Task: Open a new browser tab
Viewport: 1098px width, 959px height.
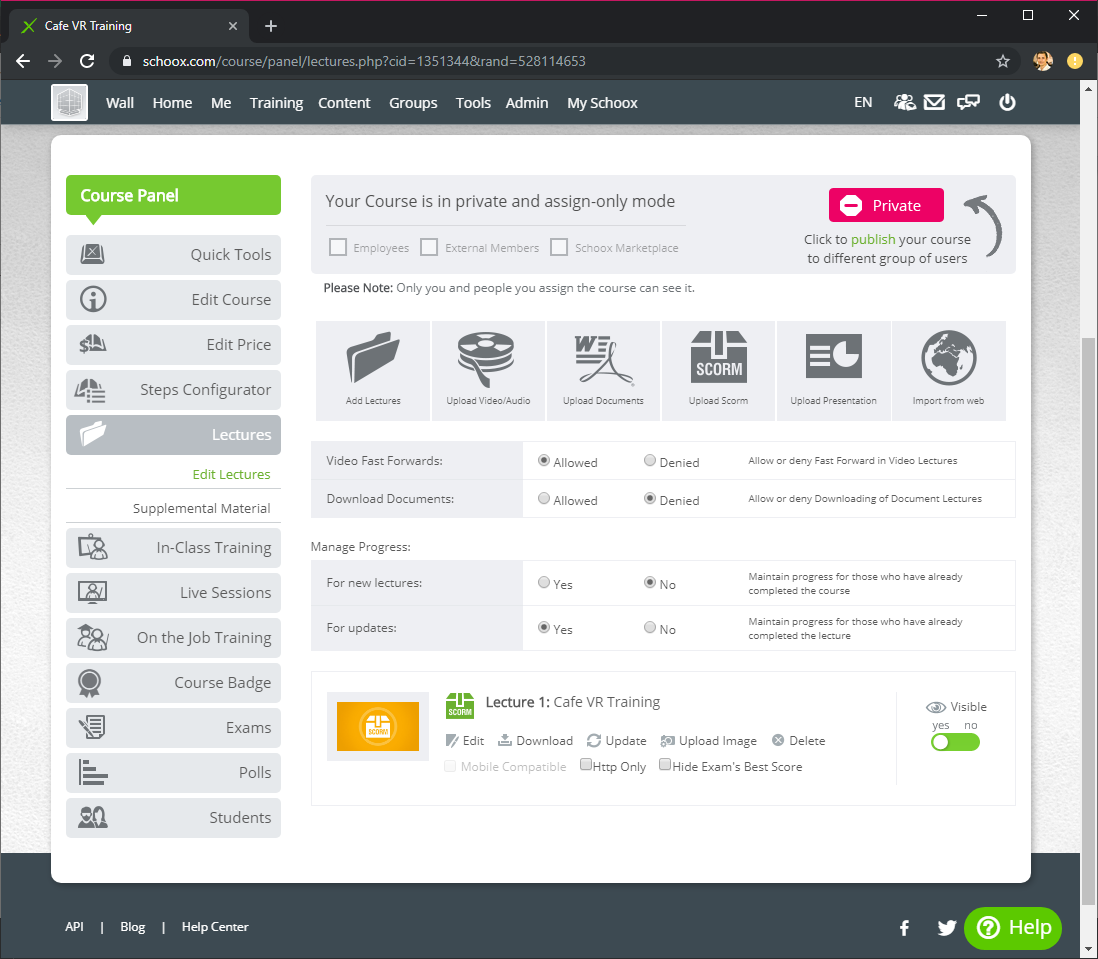Action: 271,27
